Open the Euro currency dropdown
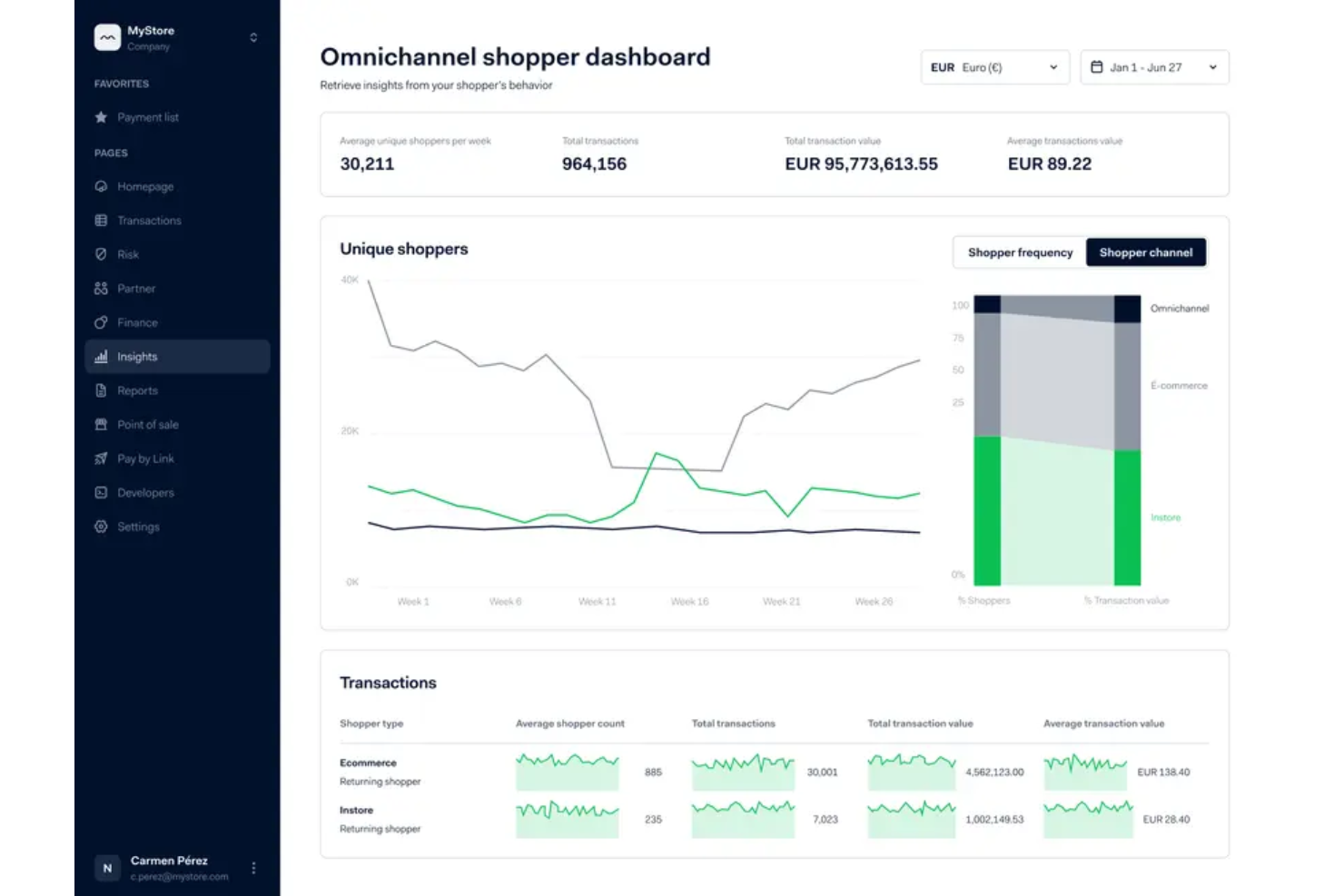The height and width of the screenshot is (896, 1344). [x=994, y=66]
